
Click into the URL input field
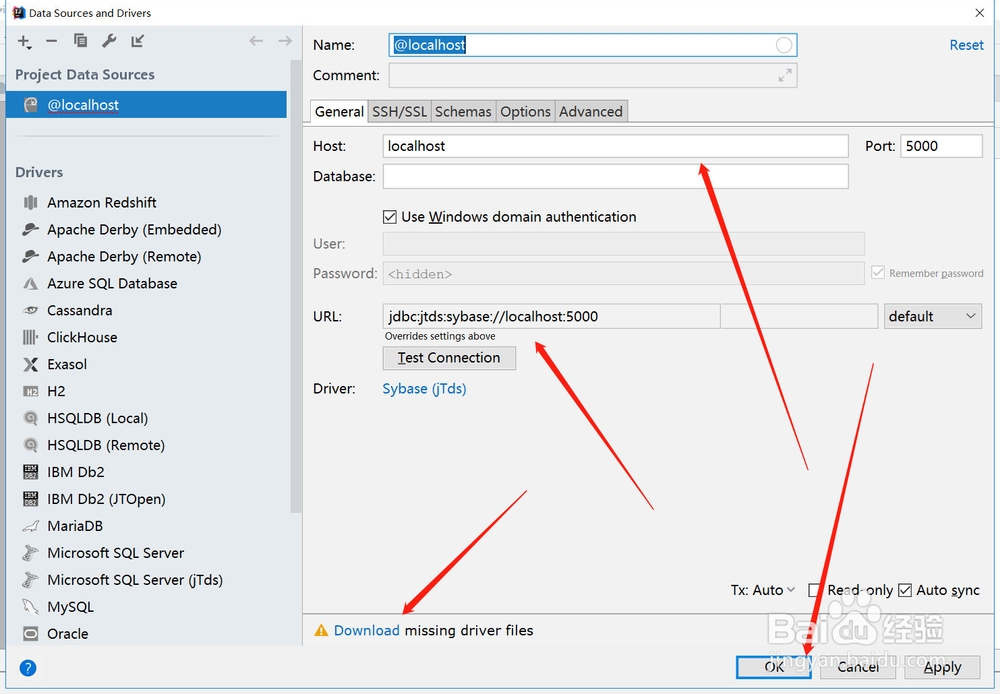[551, 316]
